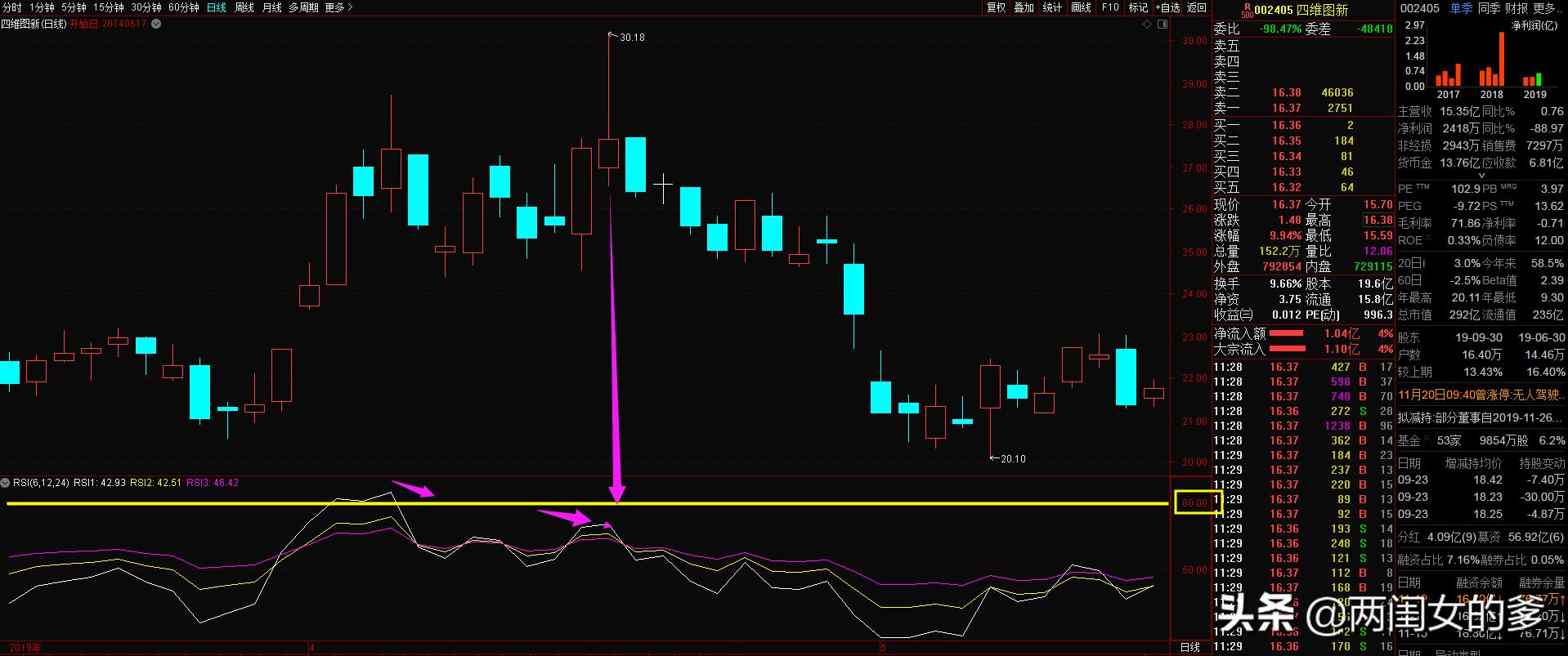Viewport: 1568px width, 656px height.
Task: Click the 日线 label at the chart's bottom-right corner
Action: tap(1190, 648)
